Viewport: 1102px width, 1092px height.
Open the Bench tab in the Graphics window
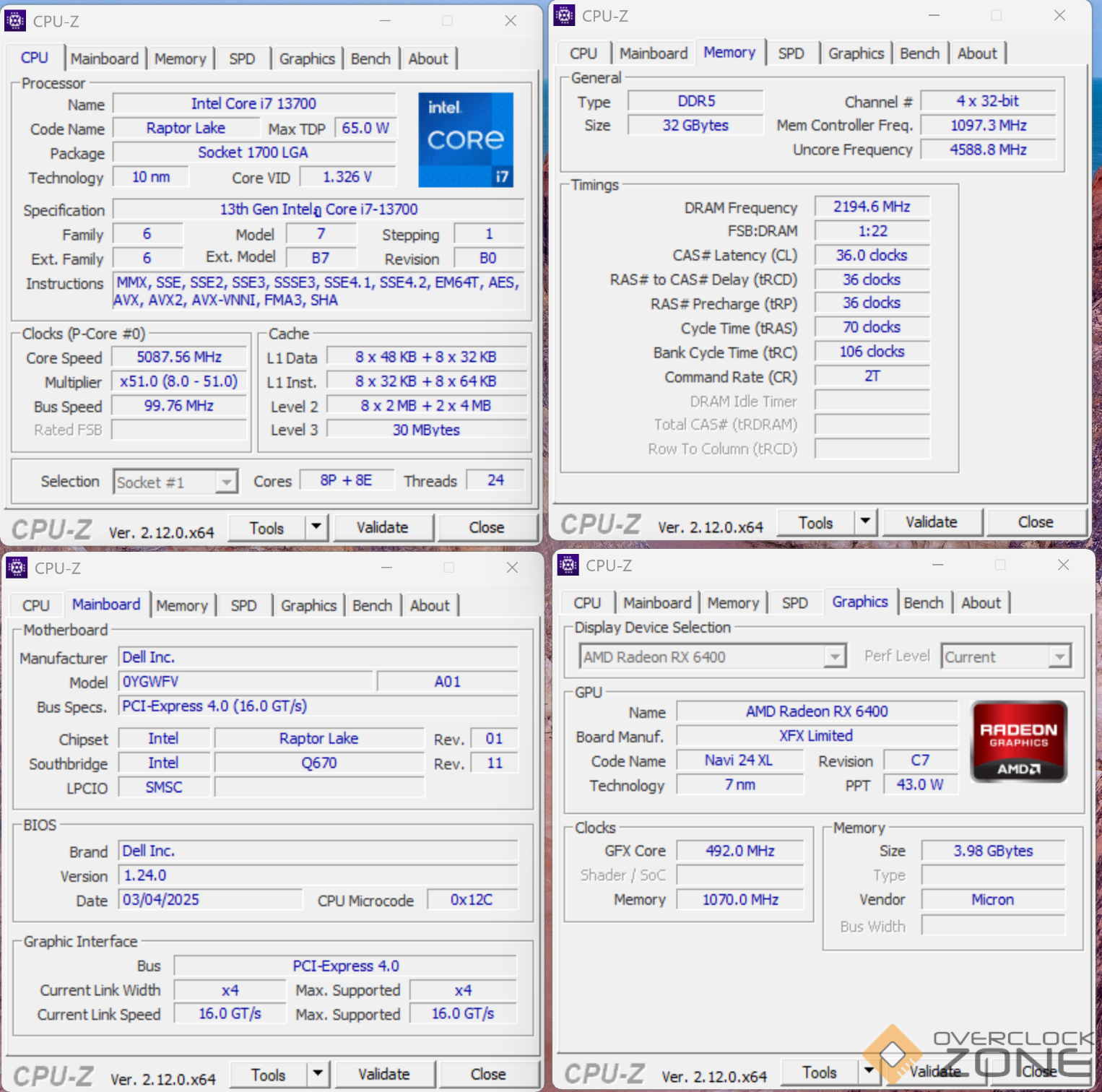pos(924,602)
